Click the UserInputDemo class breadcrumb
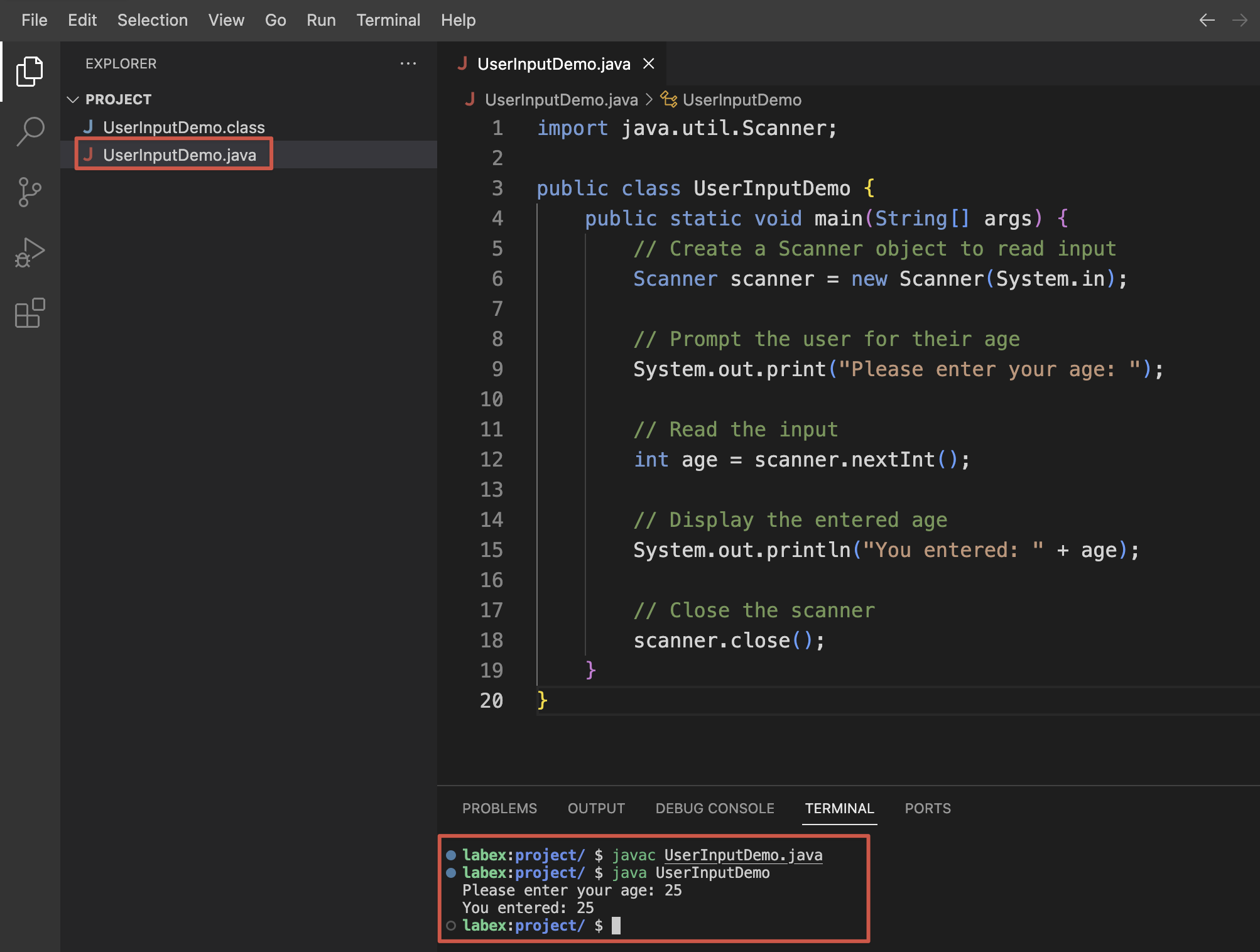Viewport: 1260px width, 952px height. (742, 100)
